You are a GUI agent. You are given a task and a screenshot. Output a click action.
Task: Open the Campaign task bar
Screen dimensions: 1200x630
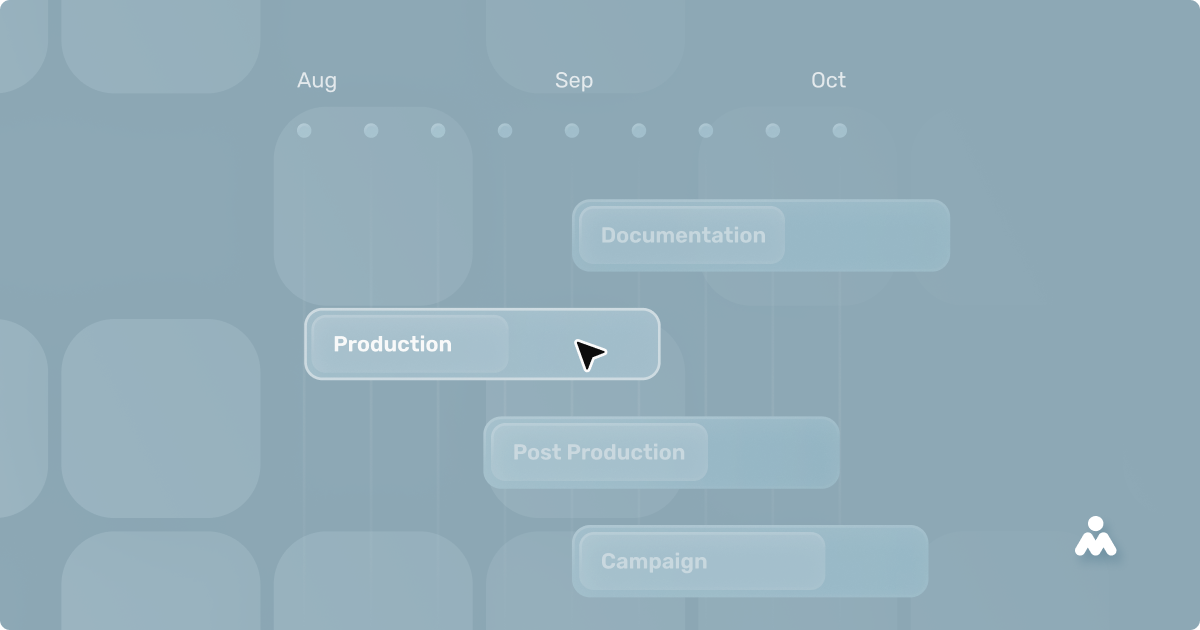point(750,561)
